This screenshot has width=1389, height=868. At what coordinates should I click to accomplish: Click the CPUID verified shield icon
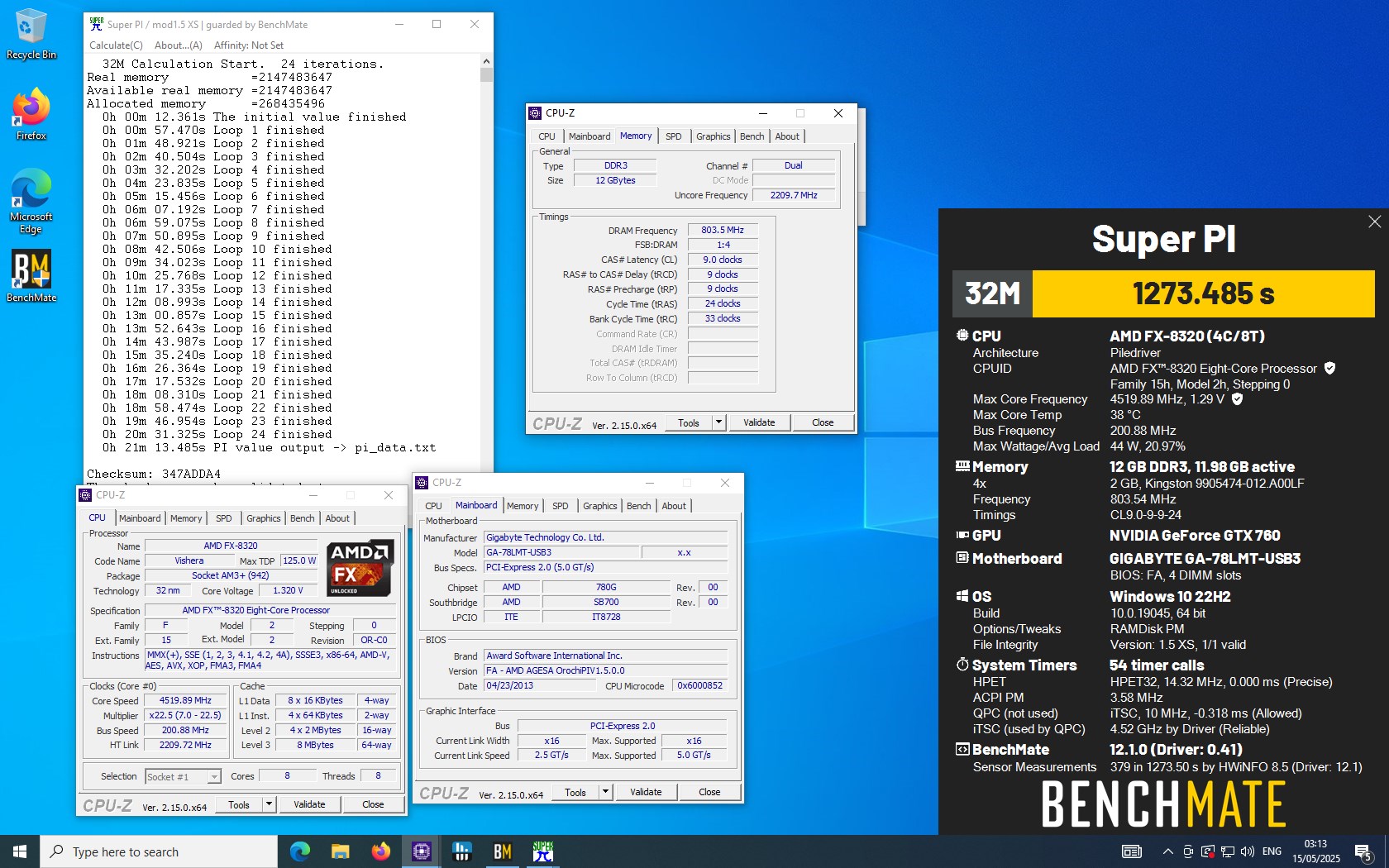pyautogui.click(x=1329, y=368)
